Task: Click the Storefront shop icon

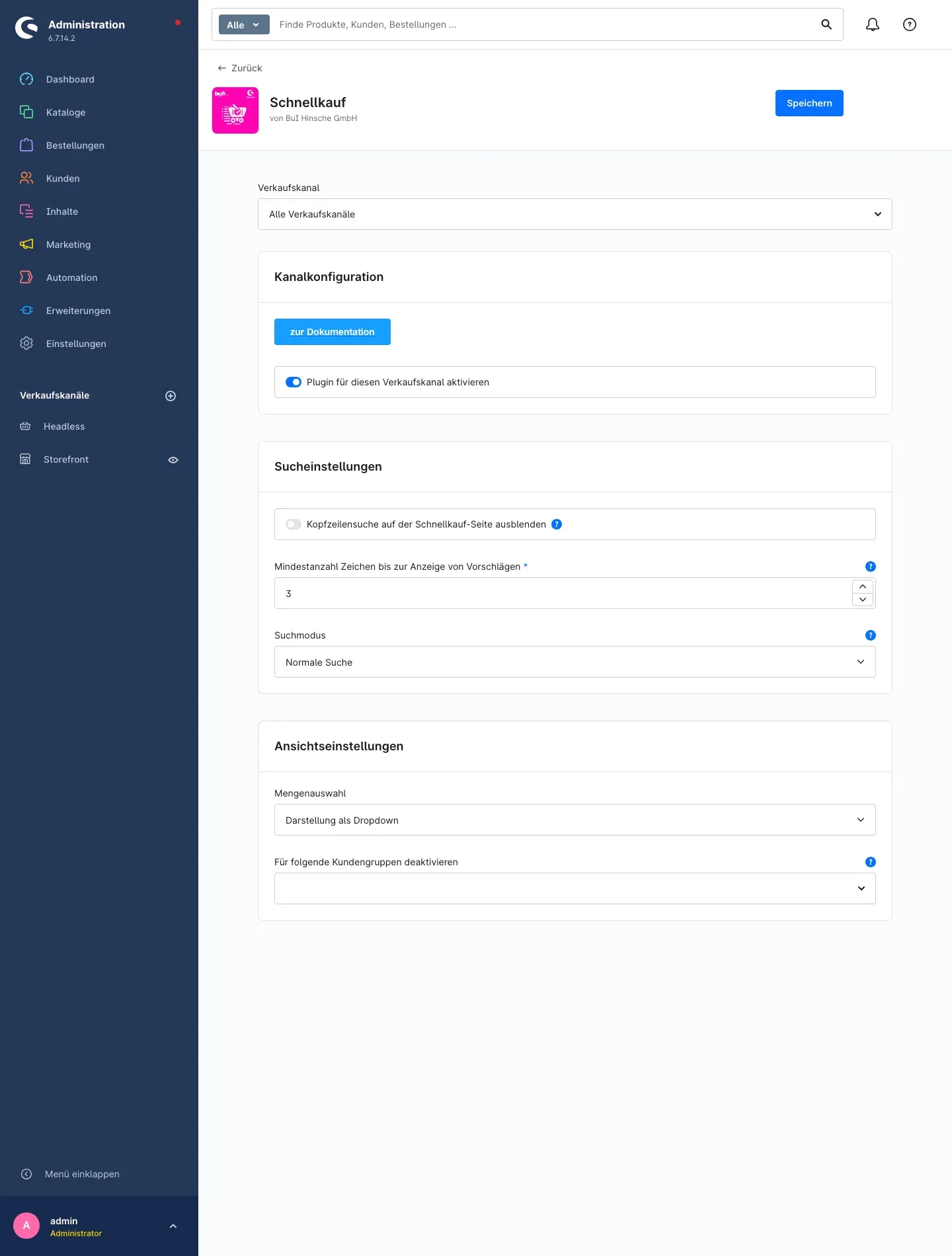Action: (25, 459)
